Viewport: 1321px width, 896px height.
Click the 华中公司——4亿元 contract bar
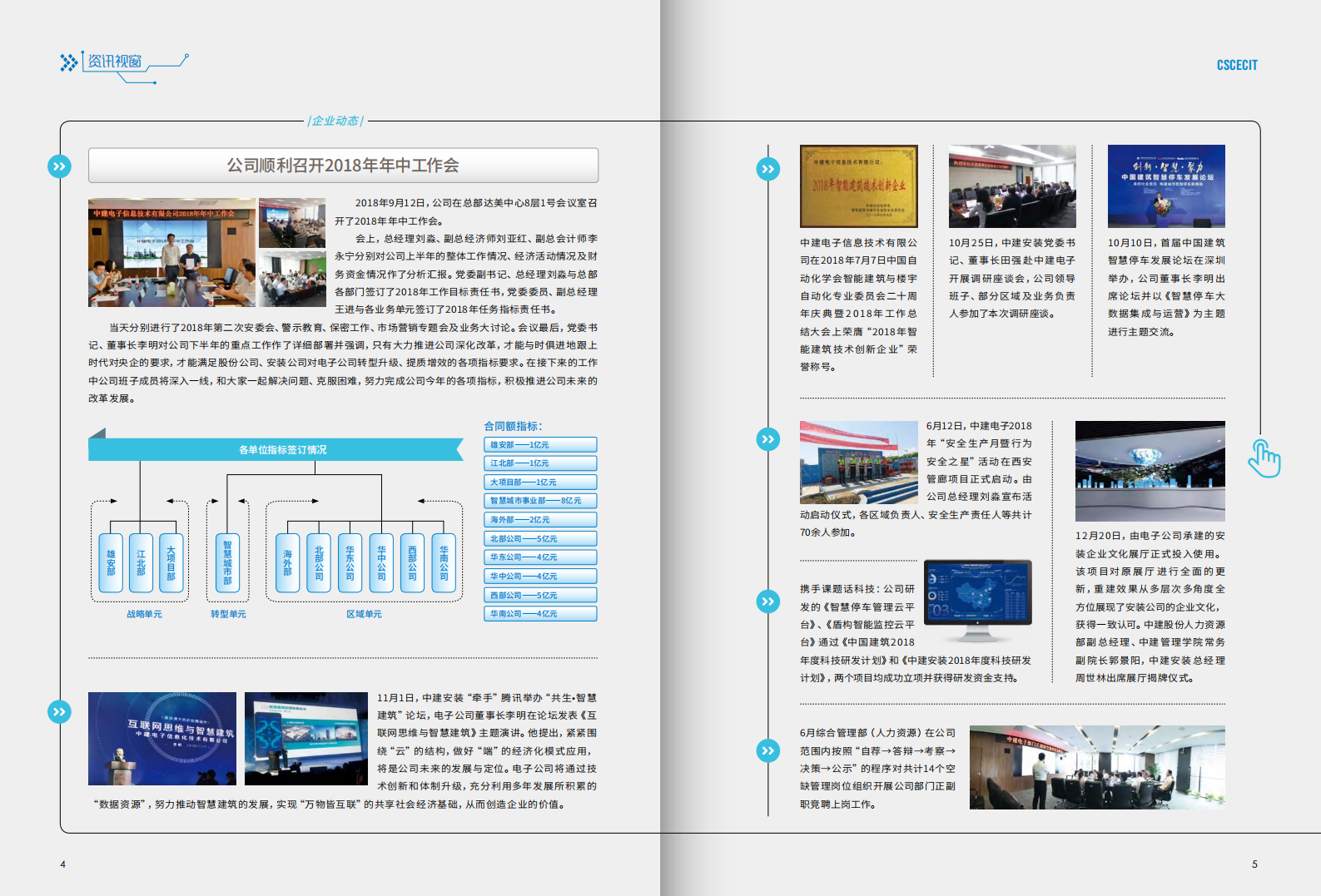click(540, 577)
